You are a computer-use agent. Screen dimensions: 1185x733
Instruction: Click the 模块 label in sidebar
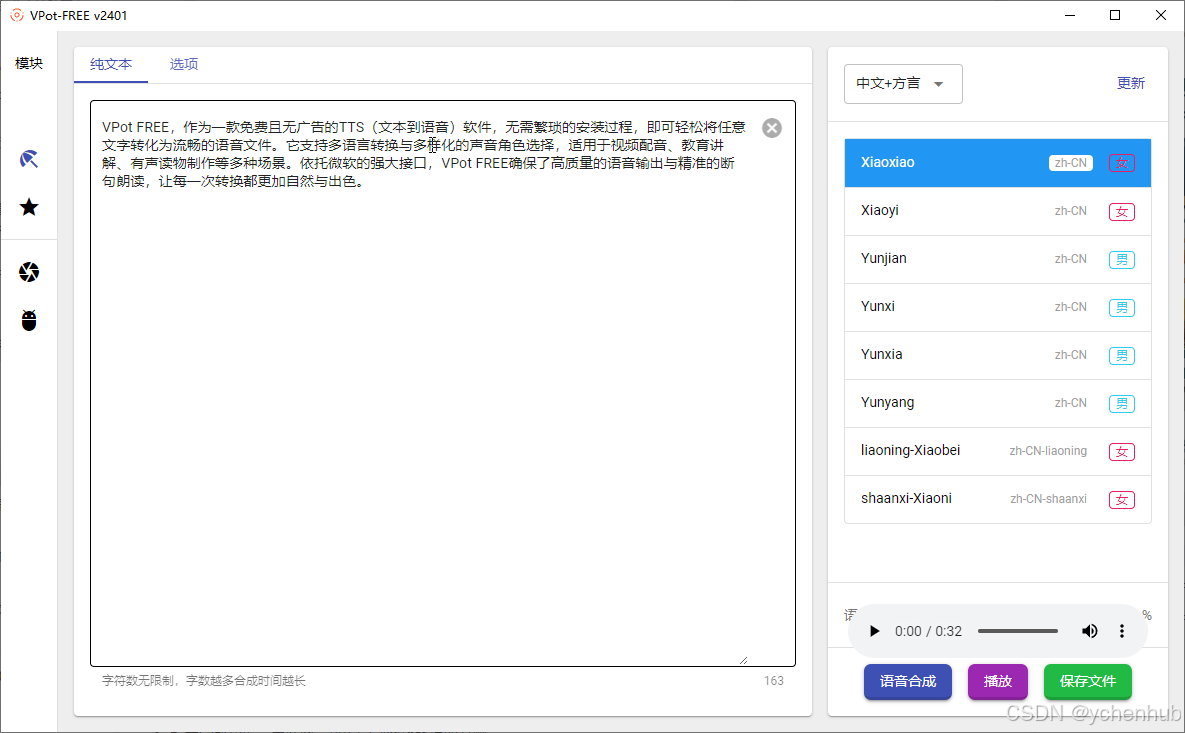point(29,63)
